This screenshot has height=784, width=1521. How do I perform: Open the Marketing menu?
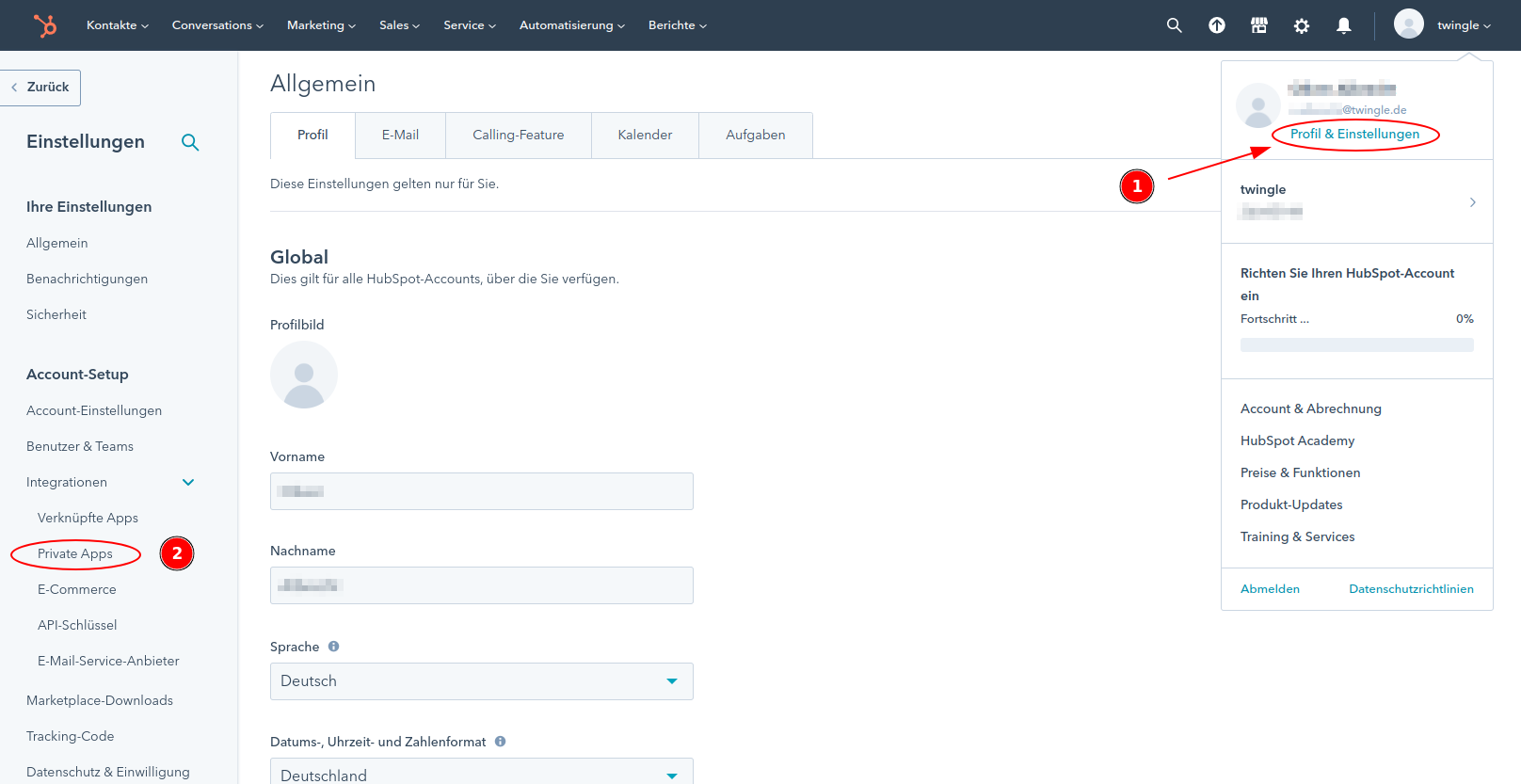pyautogui.click(x=321, y=25)
